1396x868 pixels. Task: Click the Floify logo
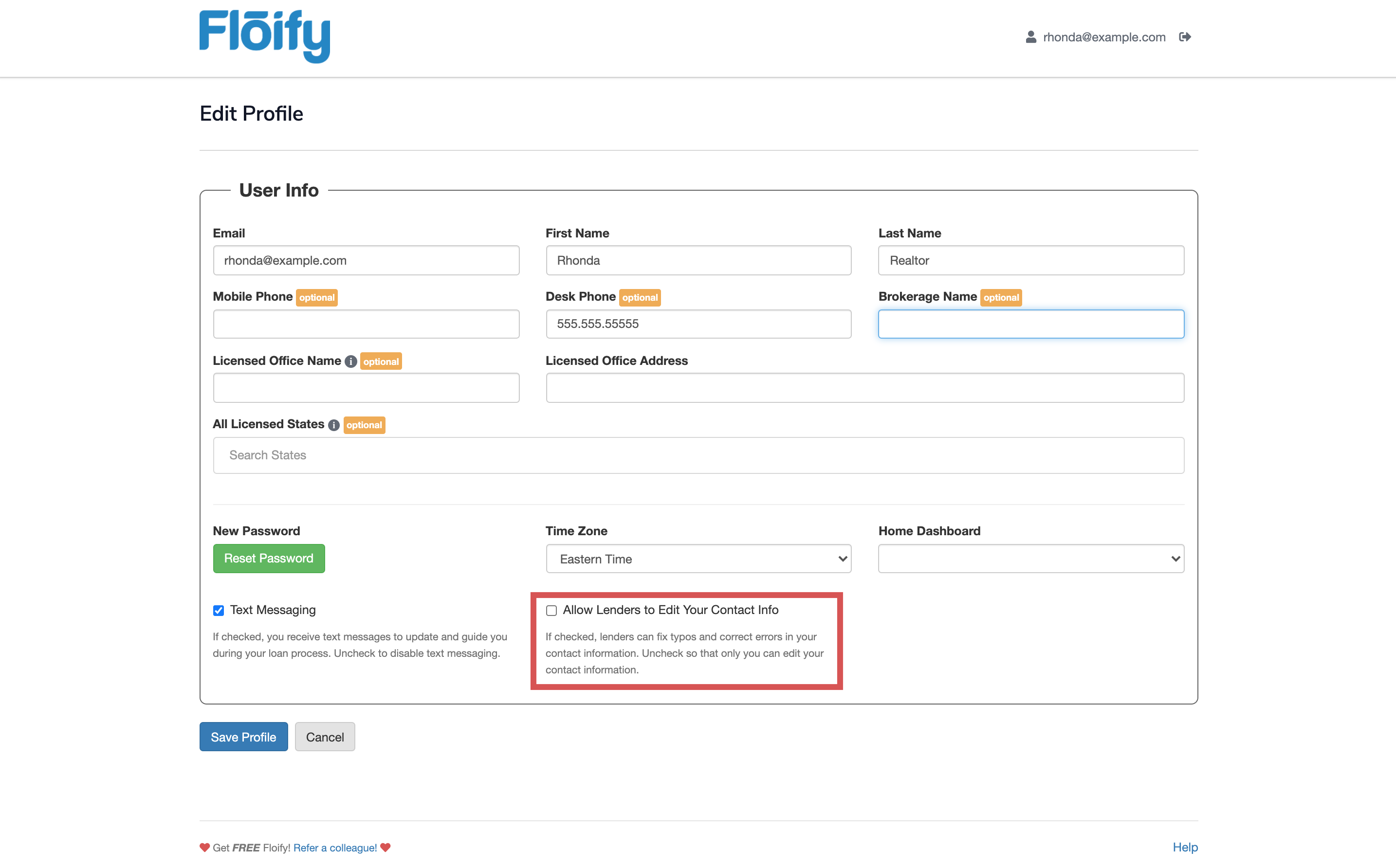(264, 36)
